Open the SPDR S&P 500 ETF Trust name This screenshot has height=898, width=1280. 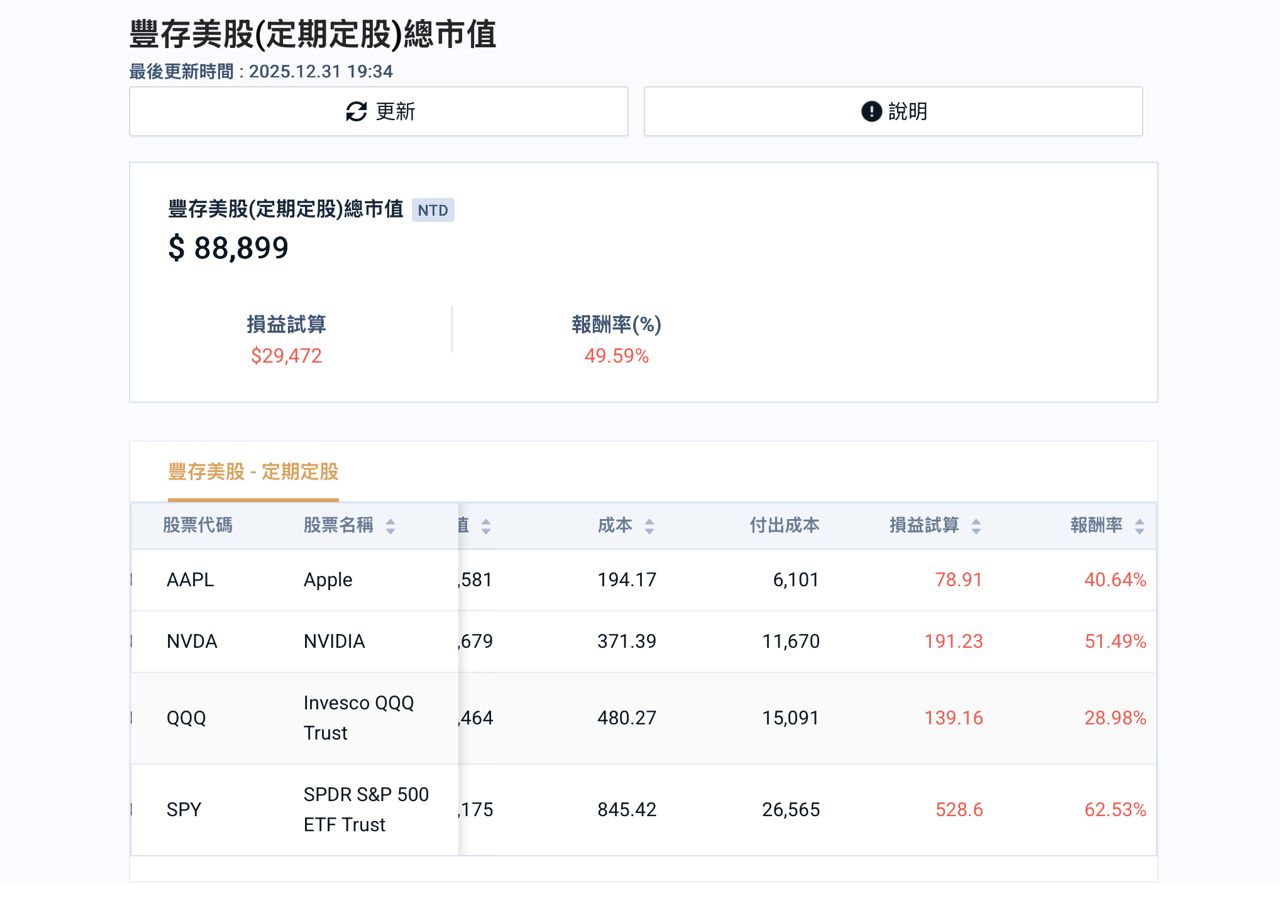[365, 809]
